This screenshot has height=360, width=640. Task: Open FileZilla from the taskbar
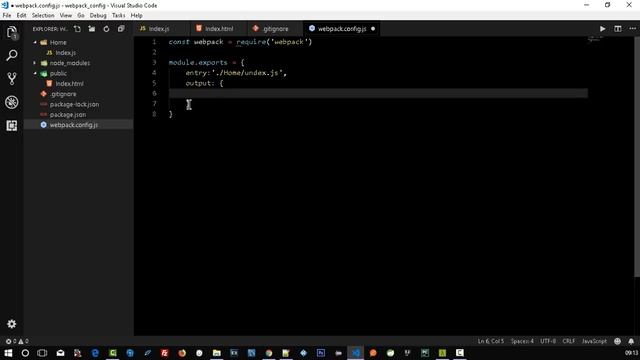coord(164,353)
